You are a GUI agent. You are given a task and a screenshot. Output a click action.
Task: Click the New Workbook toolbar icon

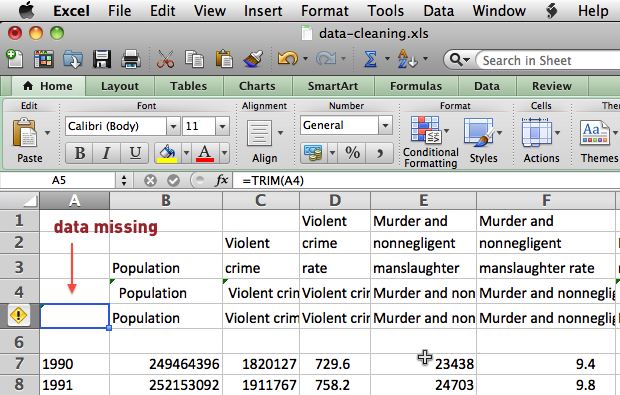(x=15, y=59)
